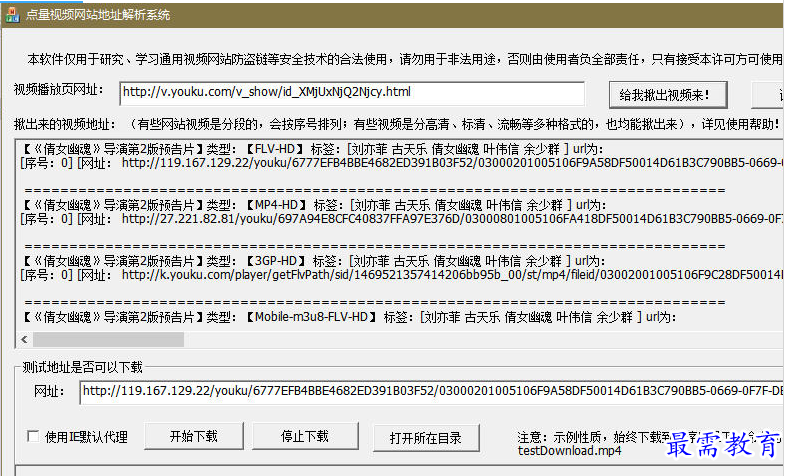Viewport: 788px width, 476px height.
Task: Click the horizontal scrollbar left arrow
Action: coord(25,339)
